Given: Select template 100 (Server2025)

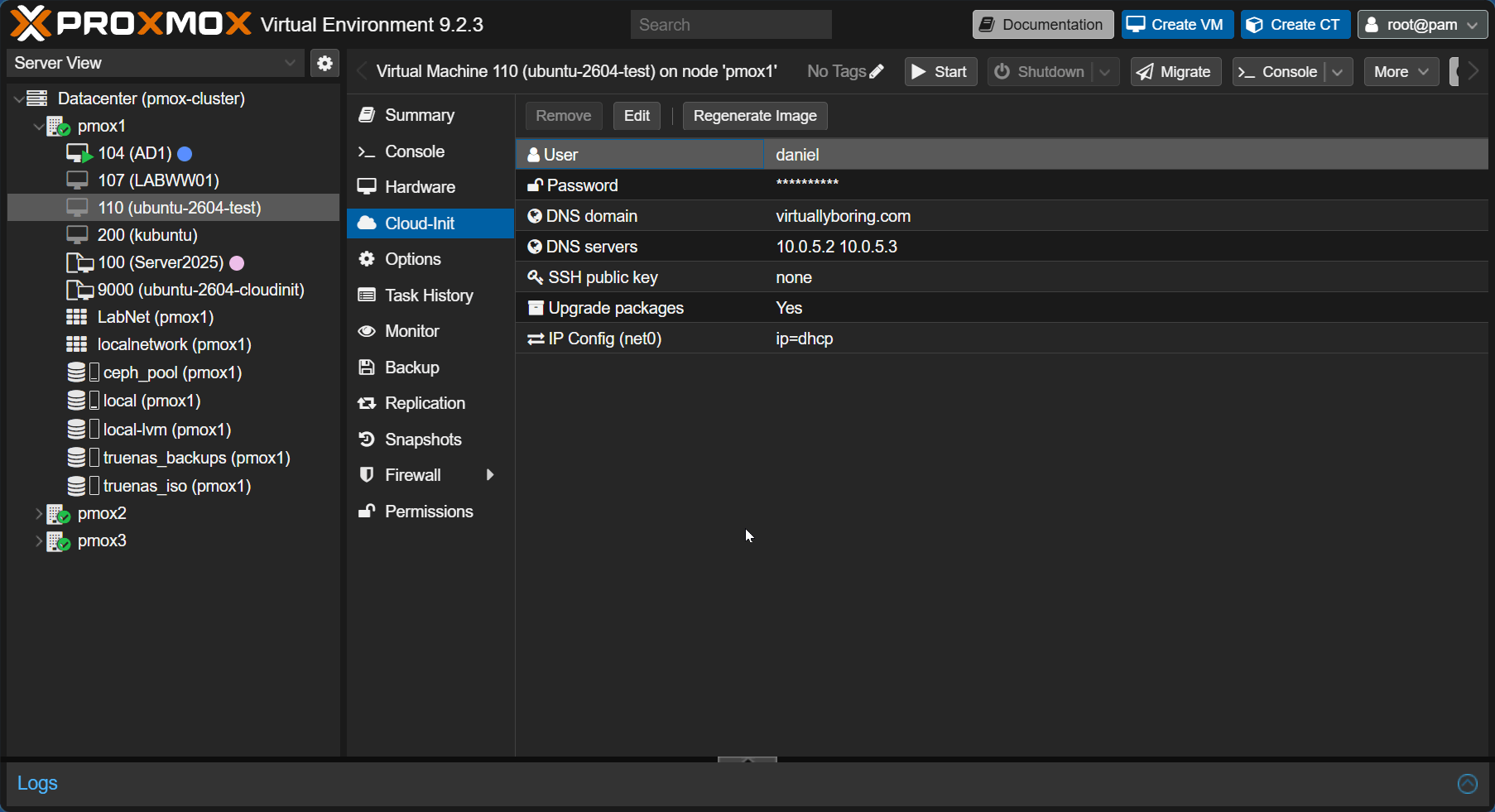Looking at the screenshot, I should (x=161, y=262).
